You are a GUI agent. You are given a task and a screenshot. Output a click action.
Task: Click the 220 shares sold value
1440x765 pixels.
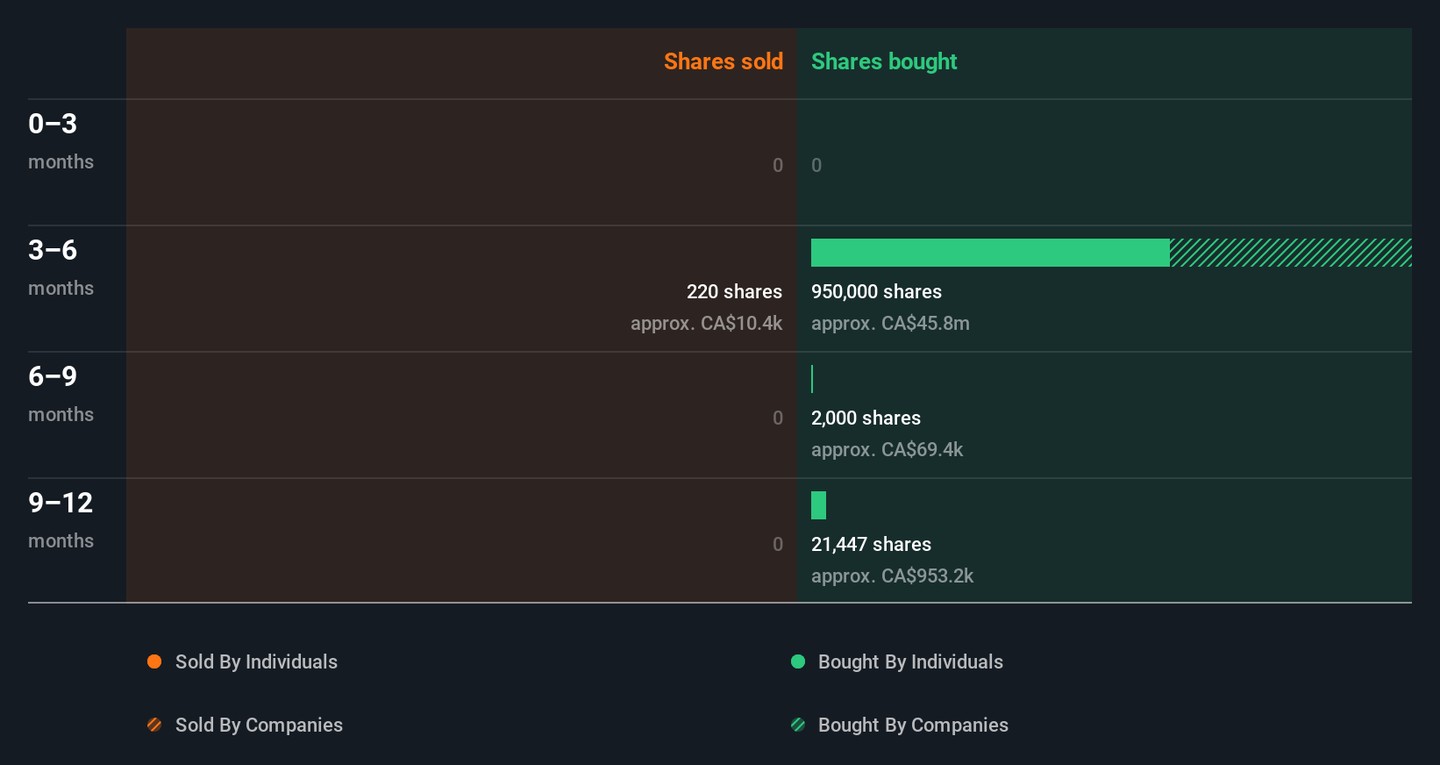pos(734,292)
